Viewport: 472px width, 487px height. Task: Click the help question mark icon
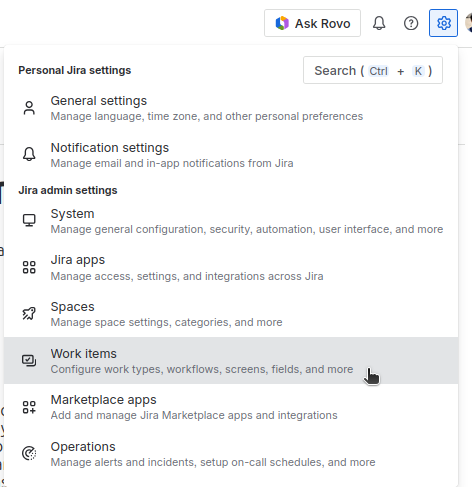pos(411,23)
